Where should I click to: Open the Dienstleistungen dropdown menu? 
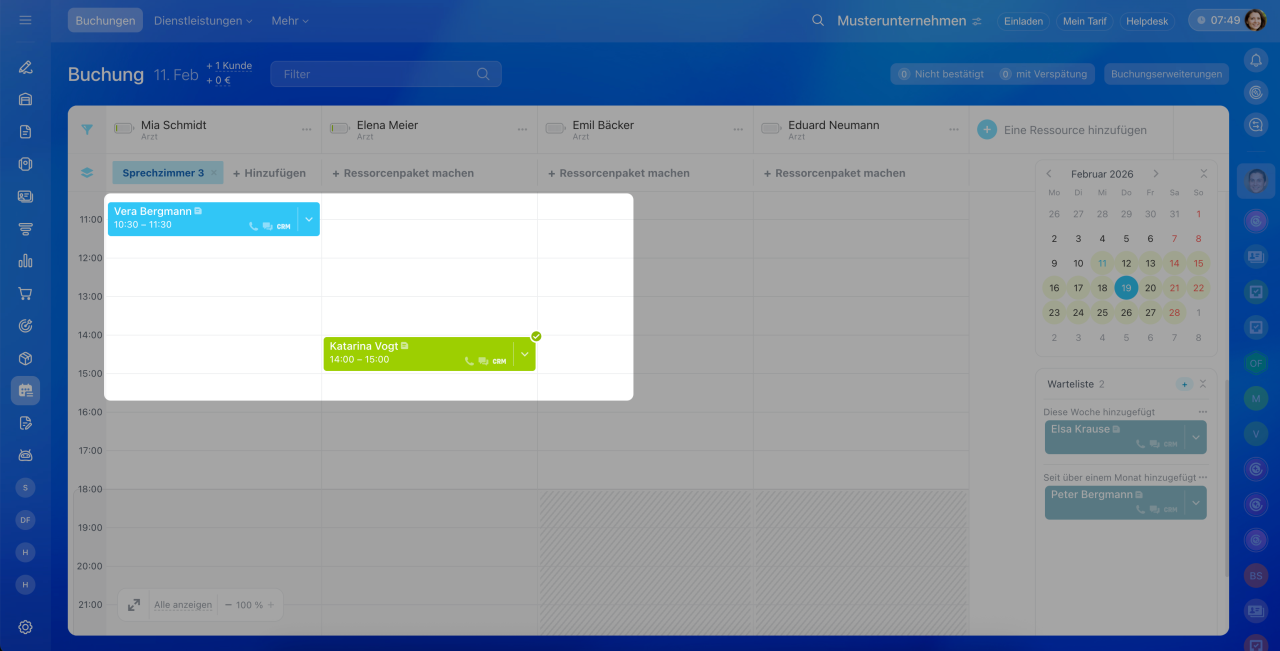[203, 21]
